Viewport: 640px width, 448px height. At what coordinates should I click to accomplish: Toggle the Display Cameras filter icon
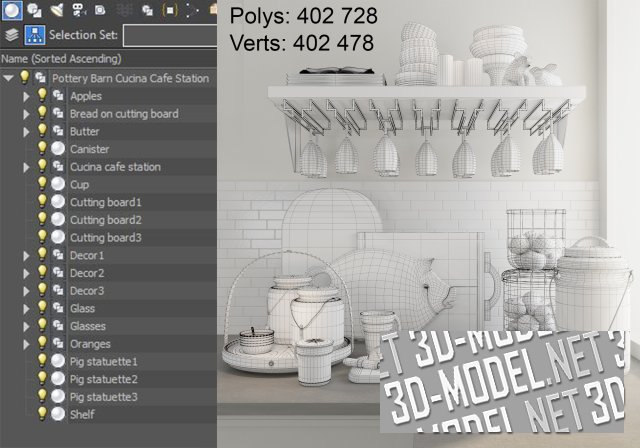click(79, 10)
